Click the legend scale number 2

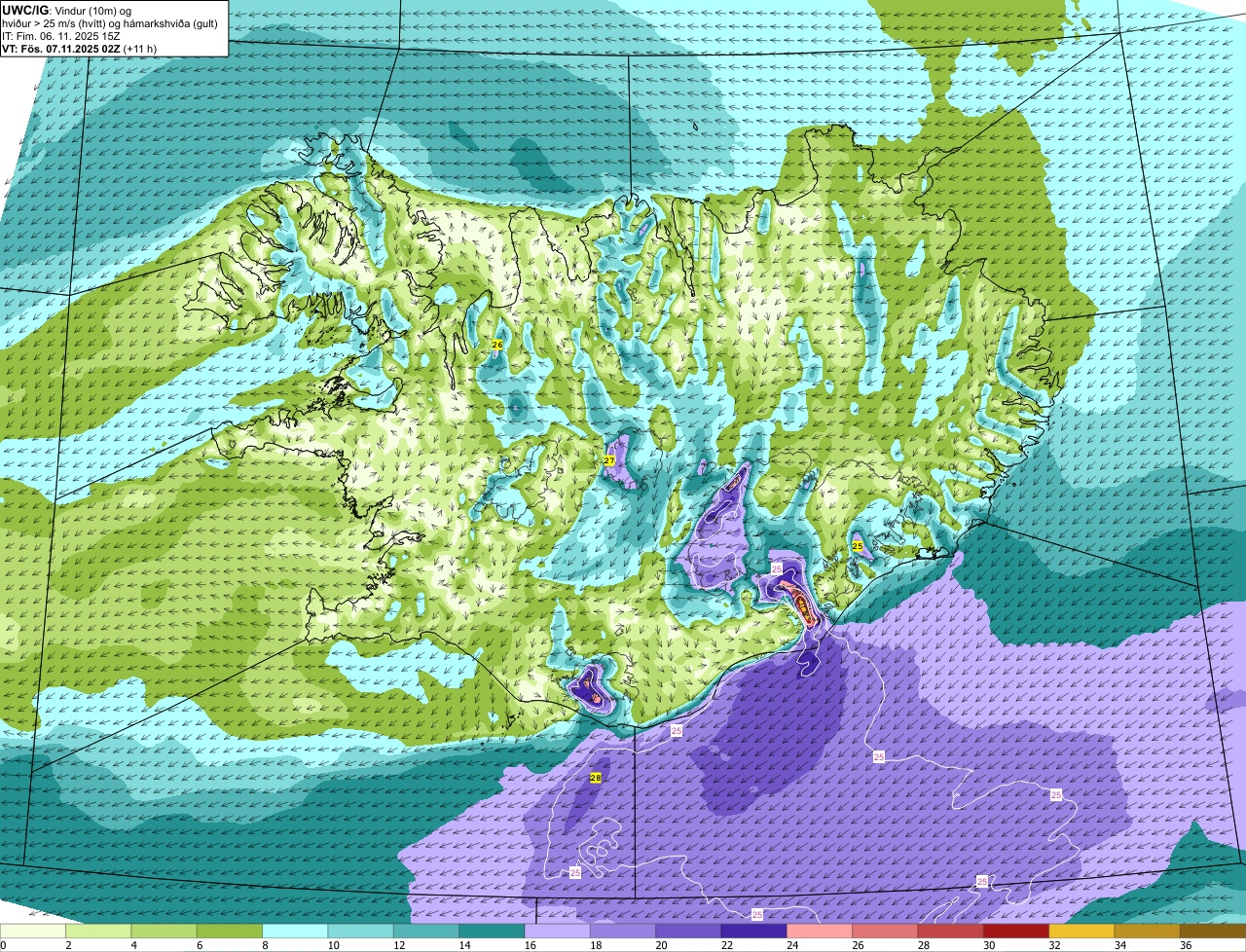coord(66,944)
